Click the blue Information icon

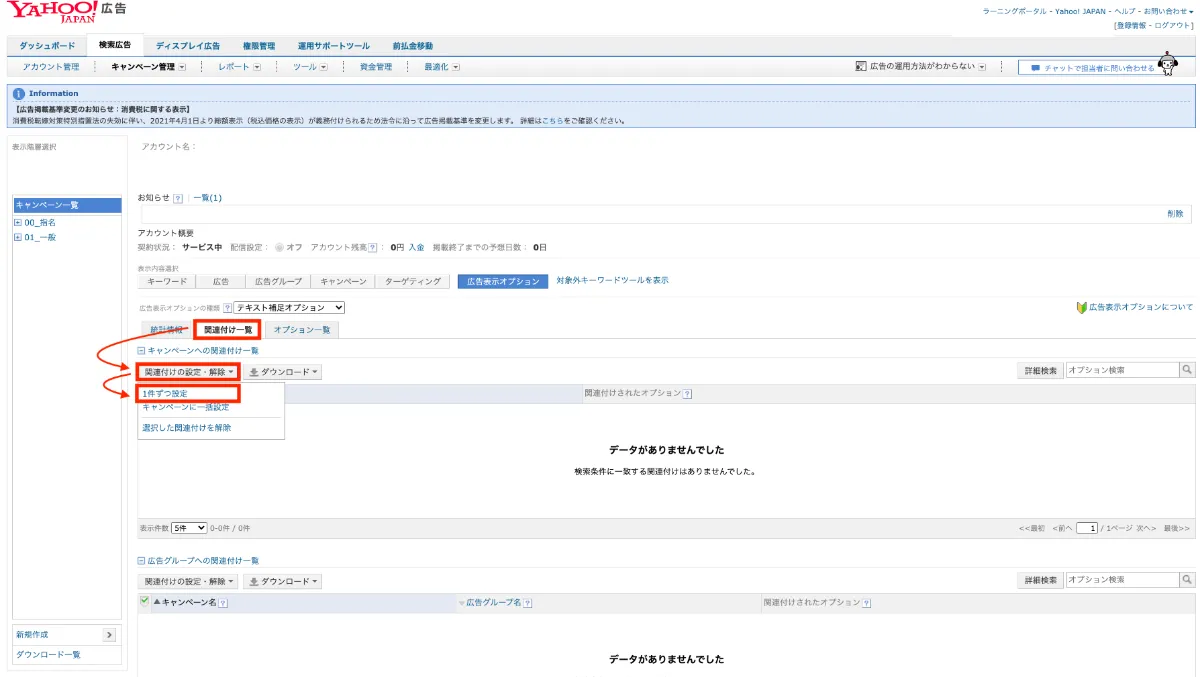(20, 93)
